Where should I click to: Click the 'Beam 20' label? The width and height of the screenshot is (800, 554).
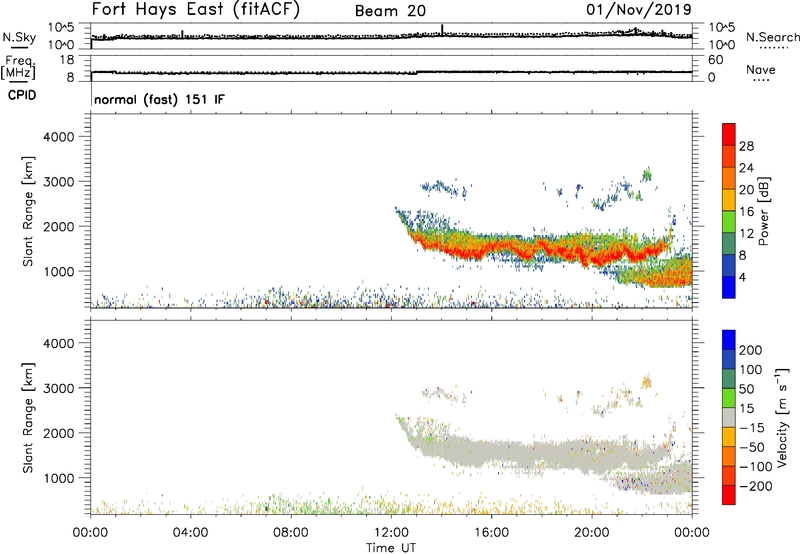click(x=390, y=11)
